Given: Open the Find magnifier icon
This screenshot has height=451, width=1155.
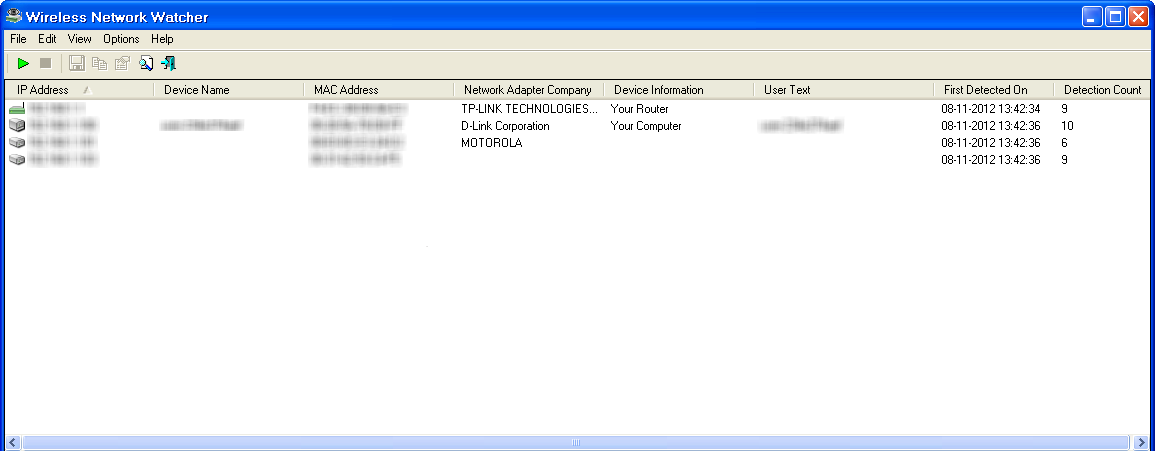Looking at the screenshot, I should tap(146, 64).
